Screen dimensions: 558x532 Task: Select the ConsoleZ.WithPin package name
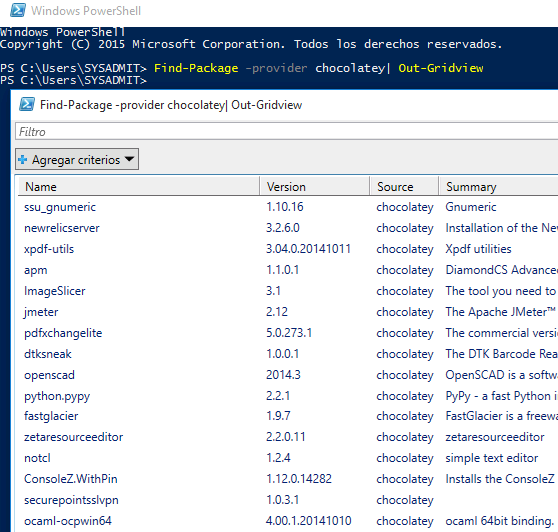click(x=70, y=479)
